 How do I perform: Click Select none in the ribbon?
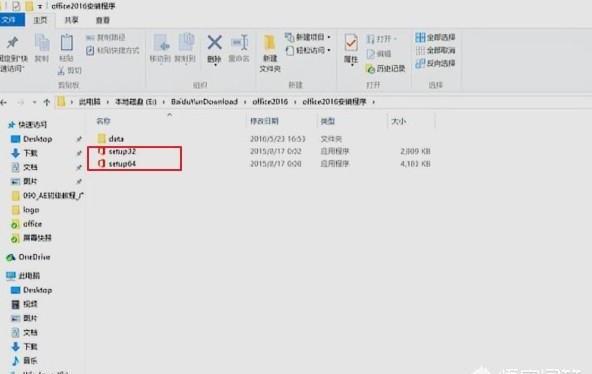point(435,50)
